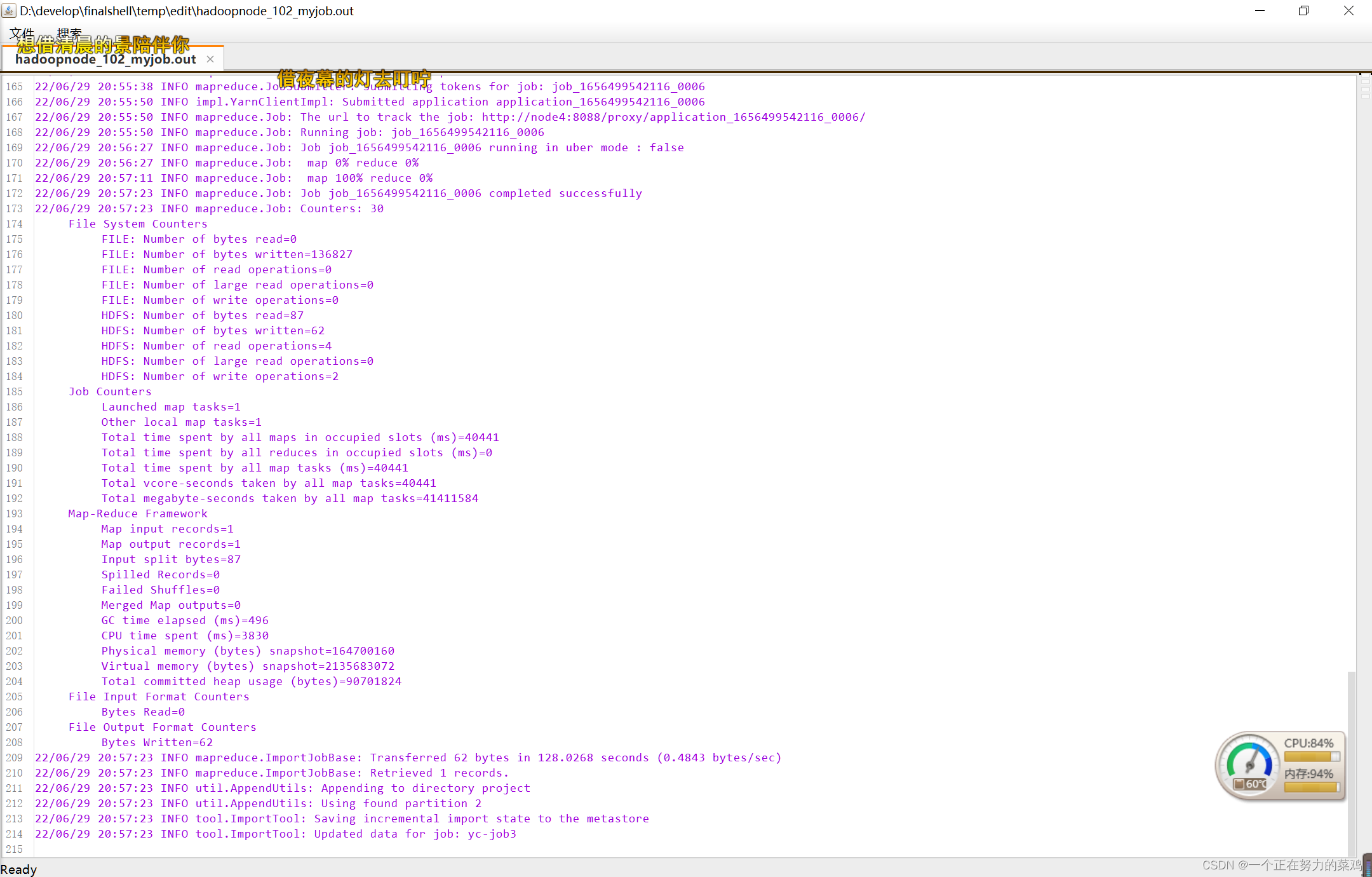1372x877 pixels.
Task: Click 'CPU time spent (ms)=3830'
Action: click(185, 636)
